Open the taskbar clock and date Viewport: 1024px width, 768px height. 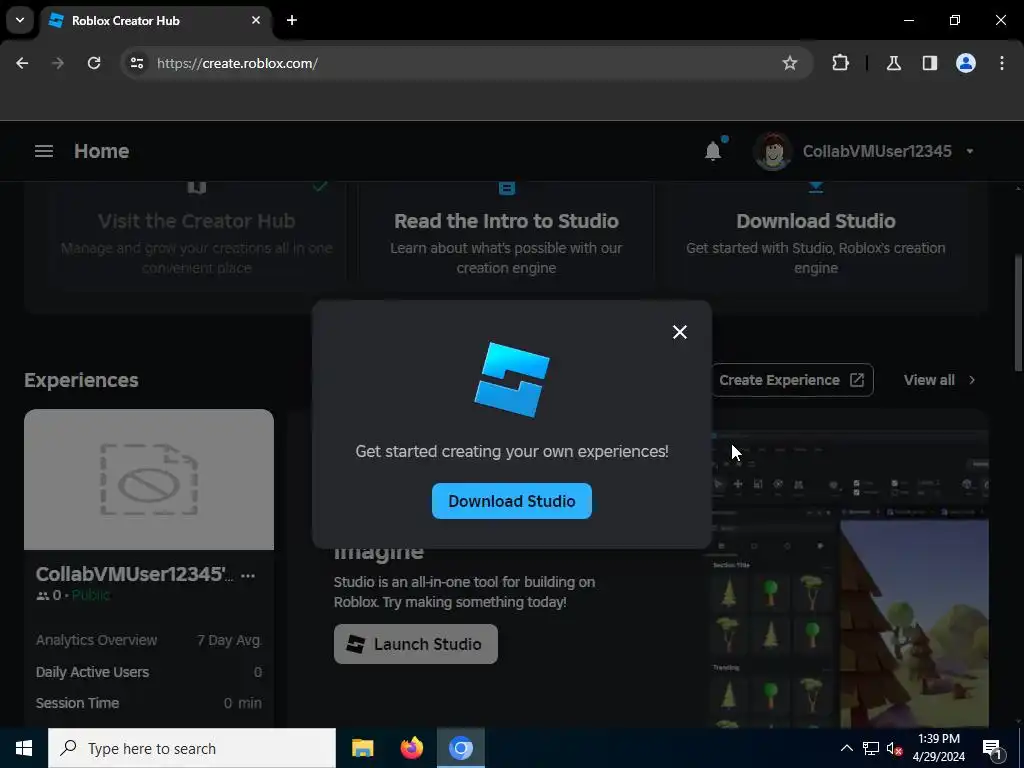pyautogui.click(x=938, y=748)
